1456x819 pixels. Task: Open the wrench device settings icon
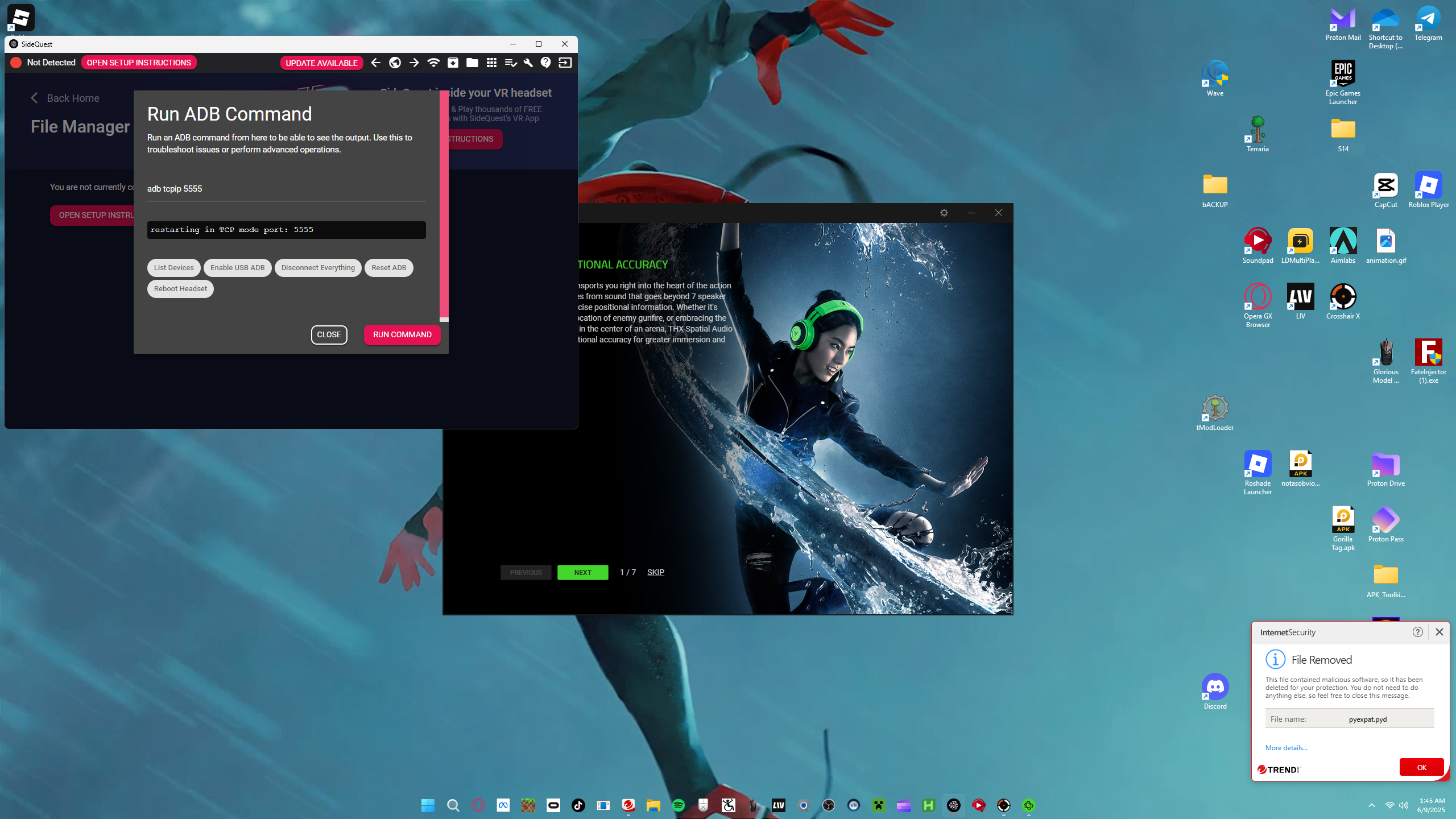[x=528, y=63]
